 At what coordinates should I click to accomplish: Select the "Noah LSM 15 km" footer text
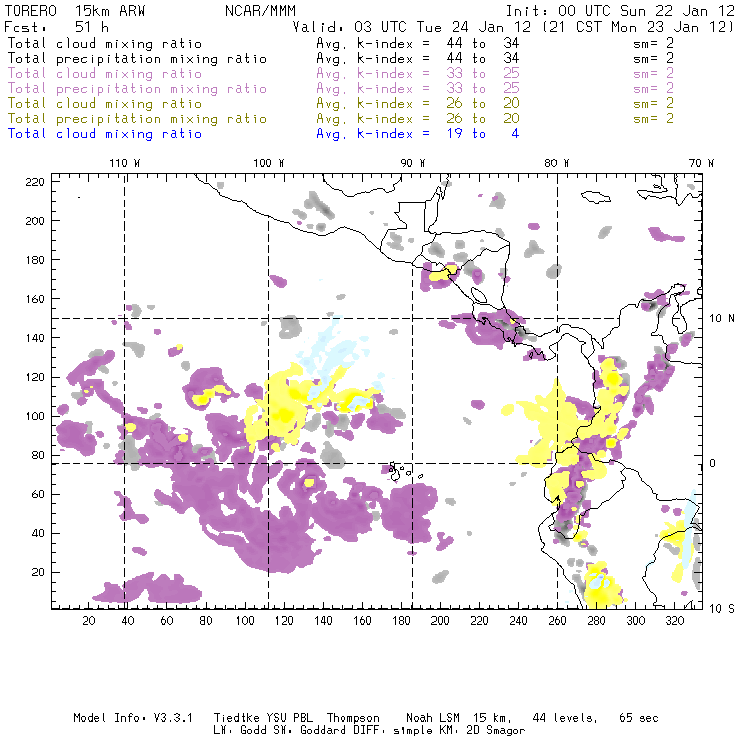459,718
